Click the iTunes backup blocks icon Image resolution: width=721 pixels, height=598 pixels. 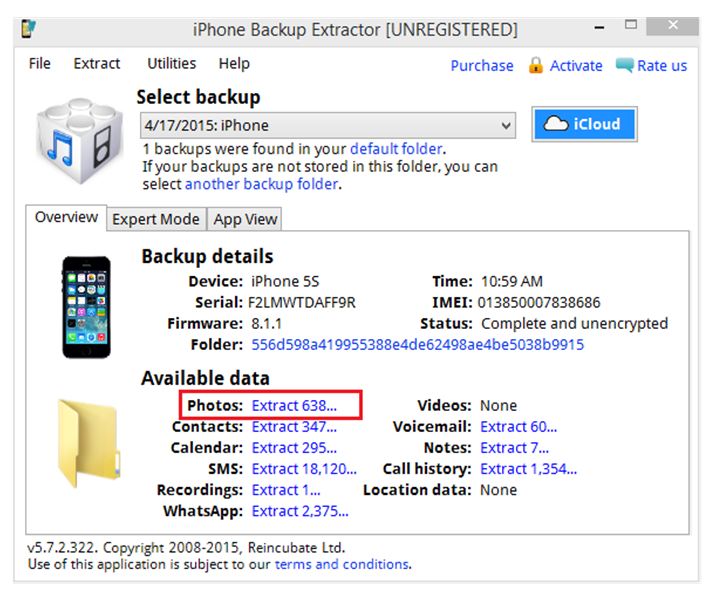[x=79, y=140]
